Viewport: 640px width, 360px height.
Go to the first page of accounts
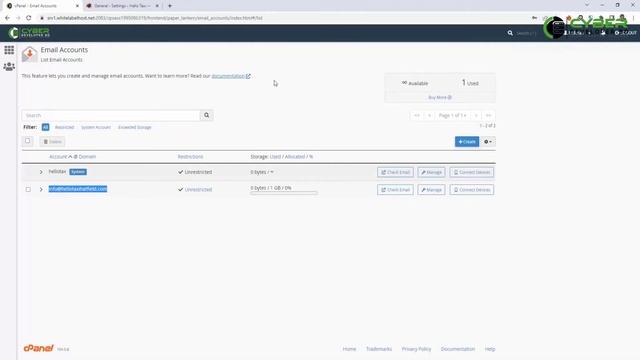[x=417, y=116]
